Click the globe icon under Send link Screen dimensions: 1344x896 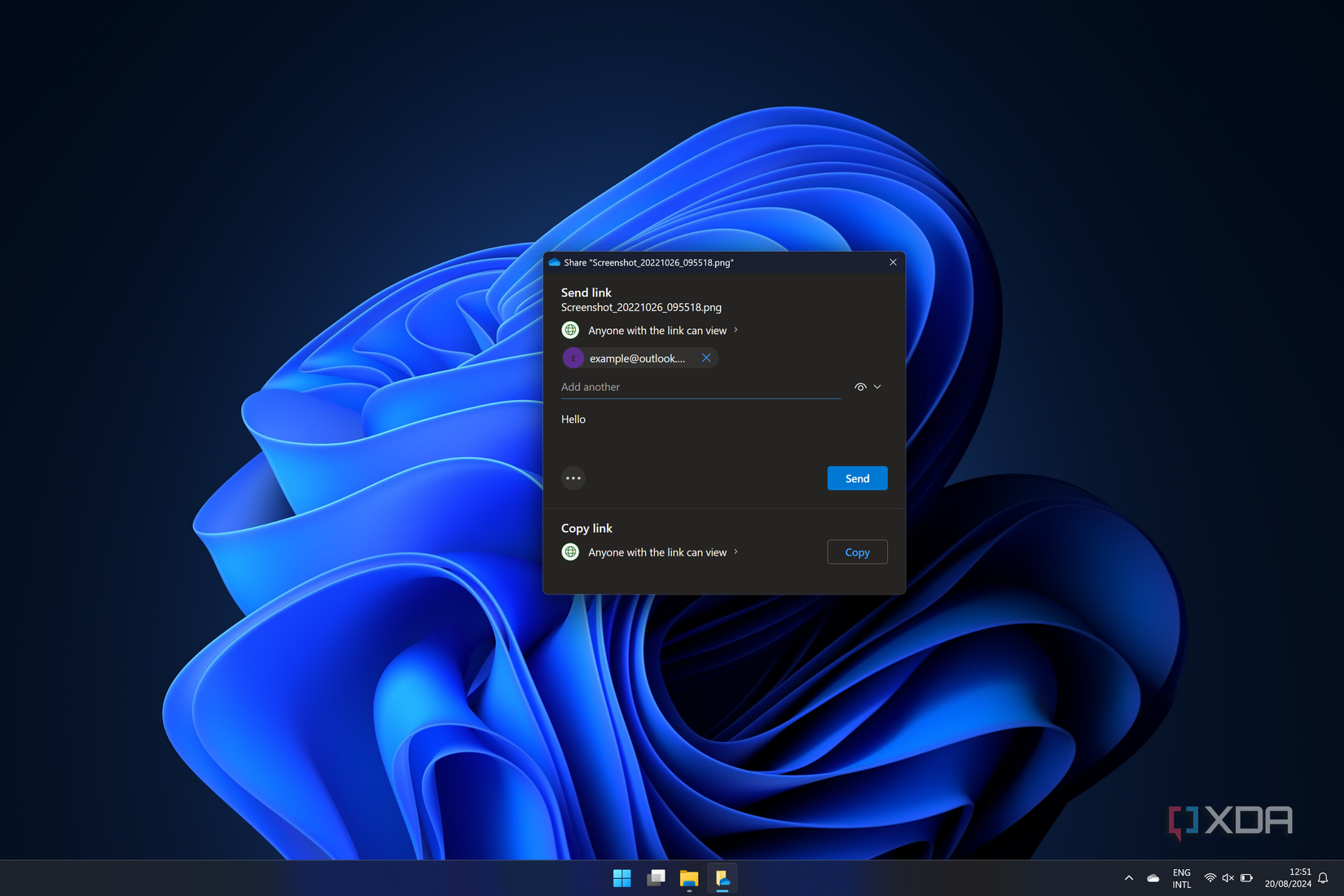click(x=570, y=330)
